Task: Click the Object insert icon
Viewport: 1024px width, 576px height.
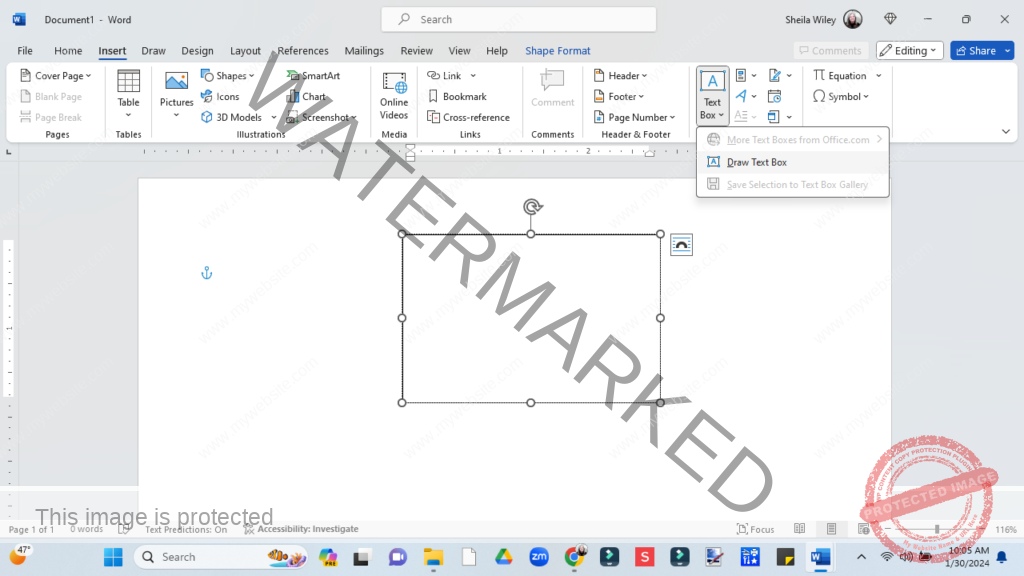Action: (773, 117)
